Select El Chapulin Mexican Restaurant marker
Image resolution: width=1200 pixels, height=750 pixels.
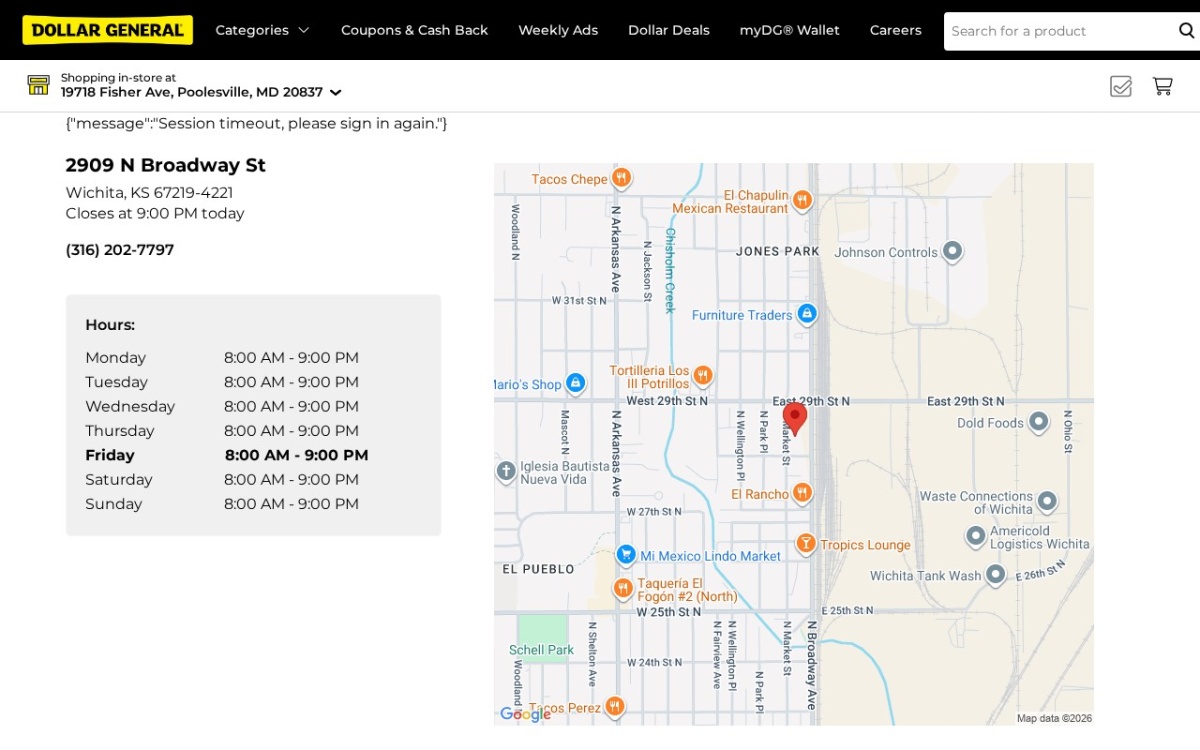point(802,201)
